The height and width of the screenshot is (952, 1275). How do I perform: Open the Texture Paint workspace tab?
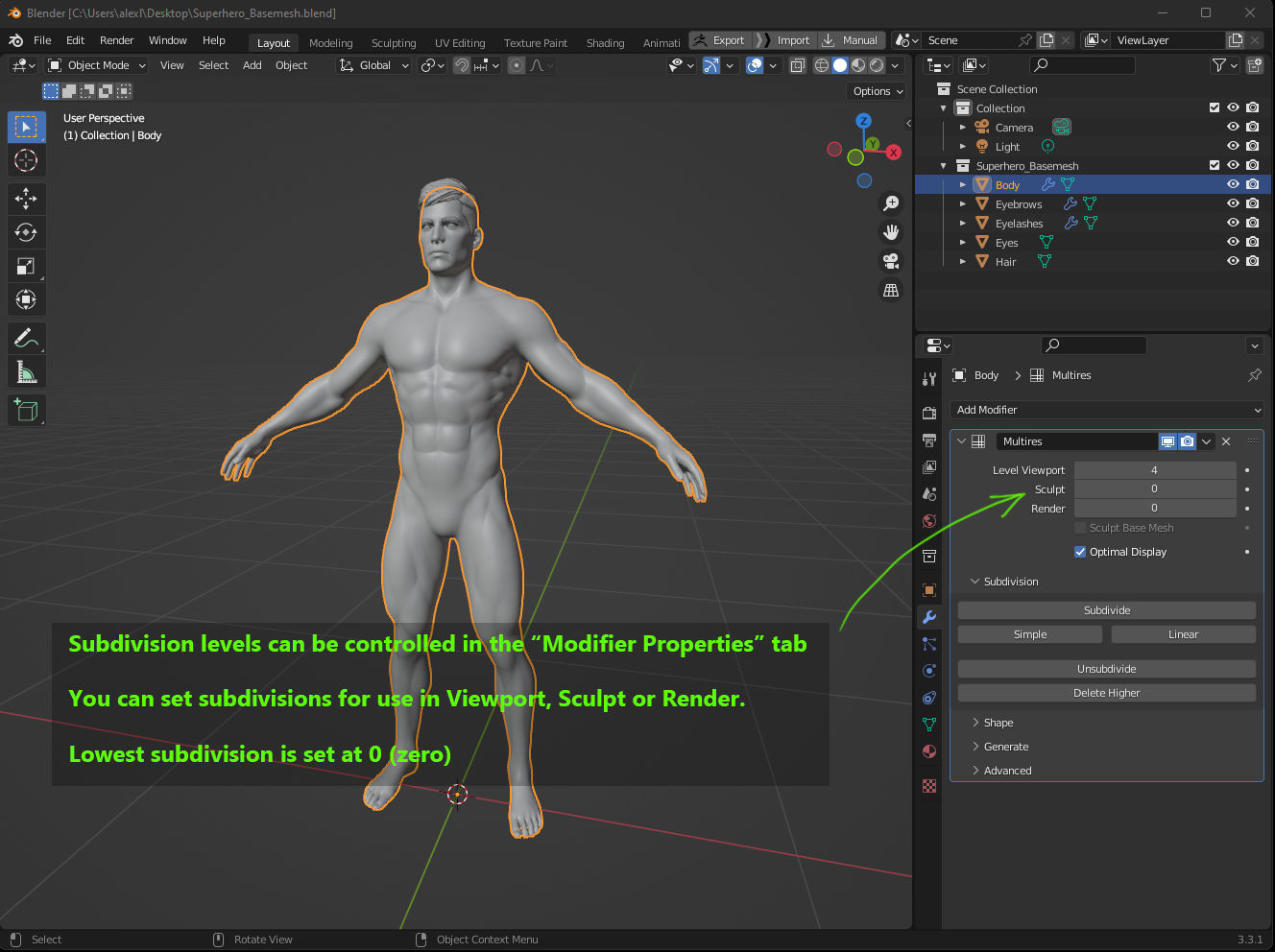pyautogui.click(x=536, y=43)
